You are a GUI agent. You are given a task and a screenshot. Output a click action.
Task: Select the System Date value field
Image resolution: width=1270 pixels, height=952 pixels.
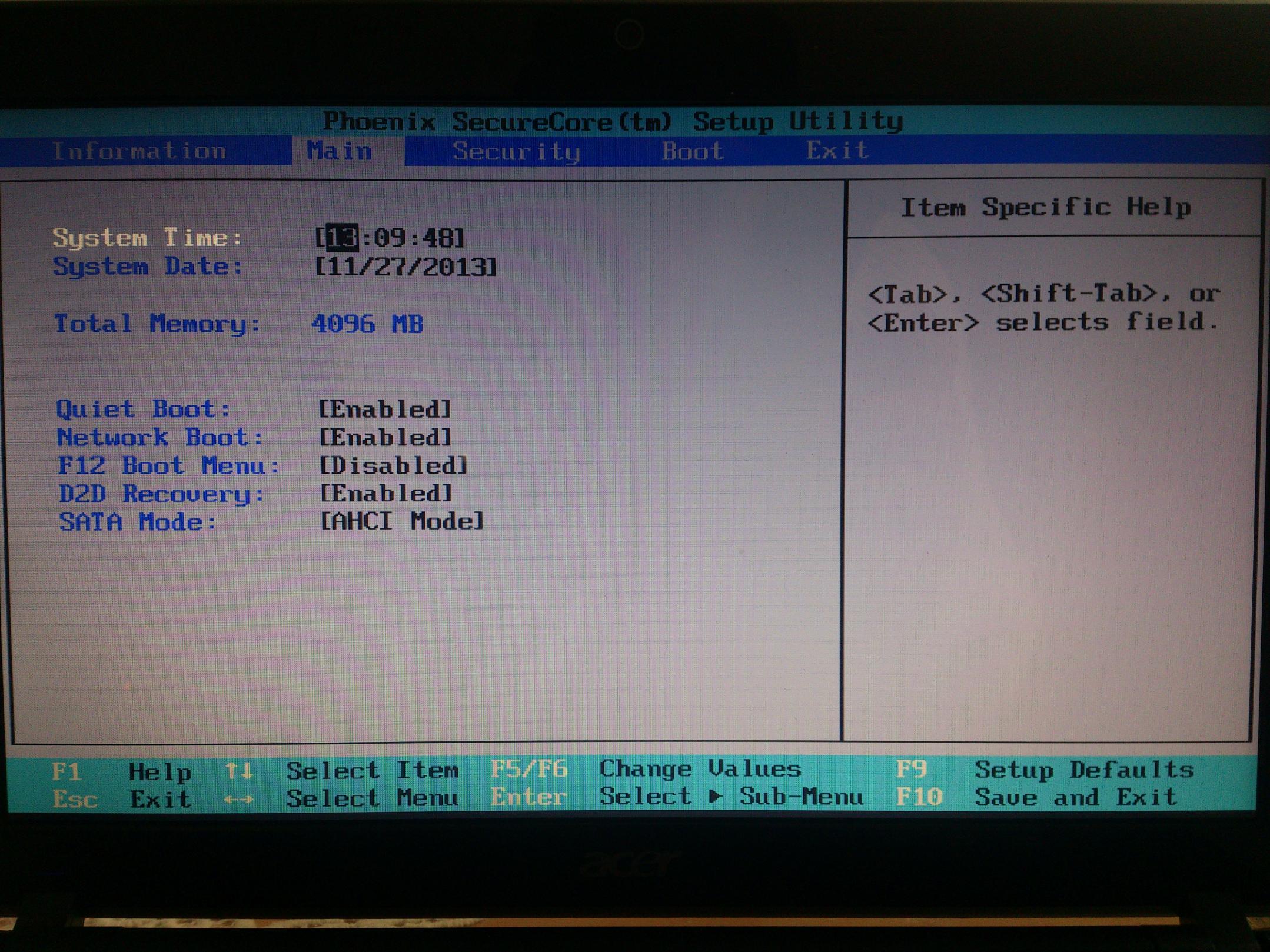pos(406,267)
